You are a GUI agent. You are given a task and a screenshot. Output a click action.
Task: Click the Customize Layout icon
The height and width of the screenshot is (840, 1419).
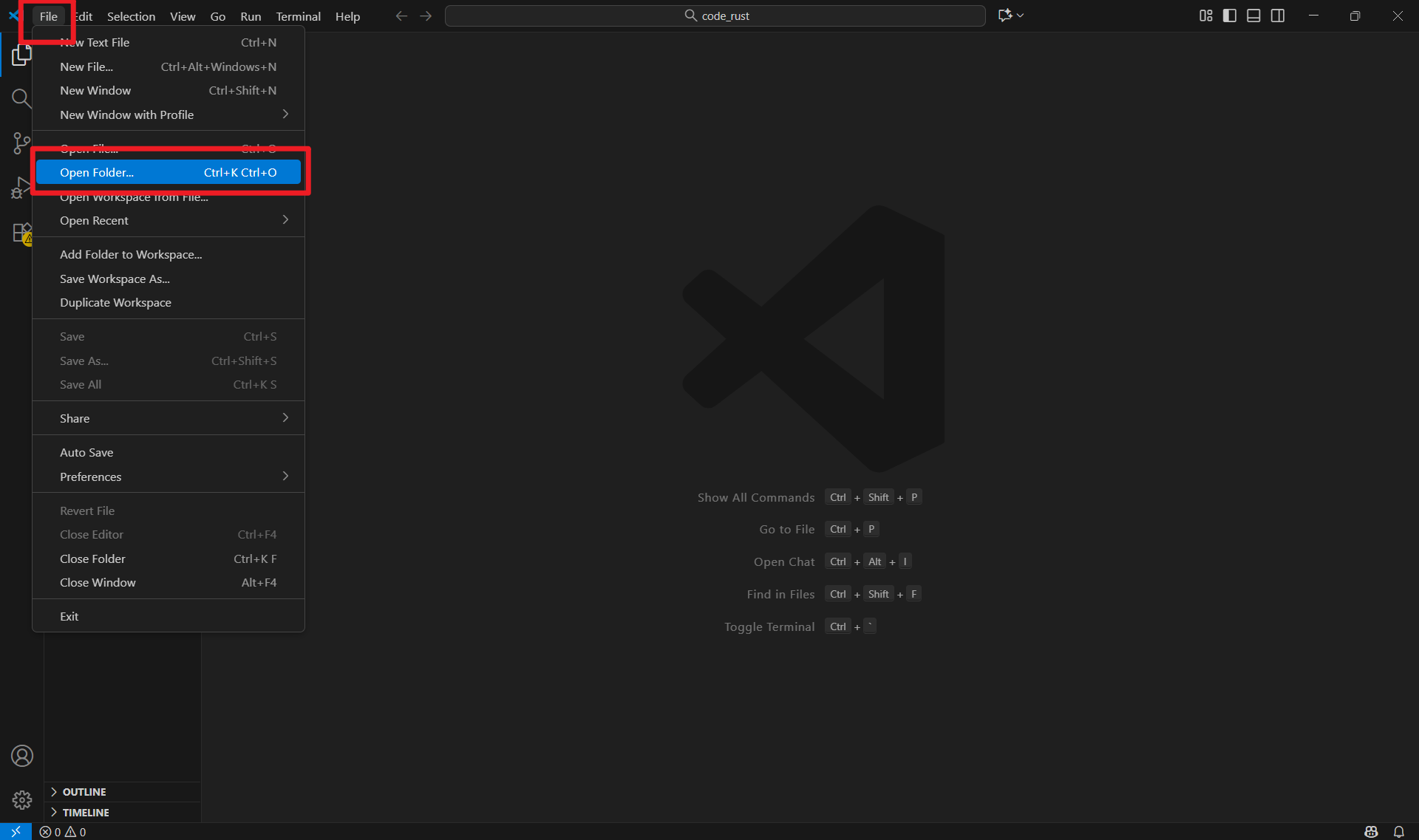(x=1205, y=16)
